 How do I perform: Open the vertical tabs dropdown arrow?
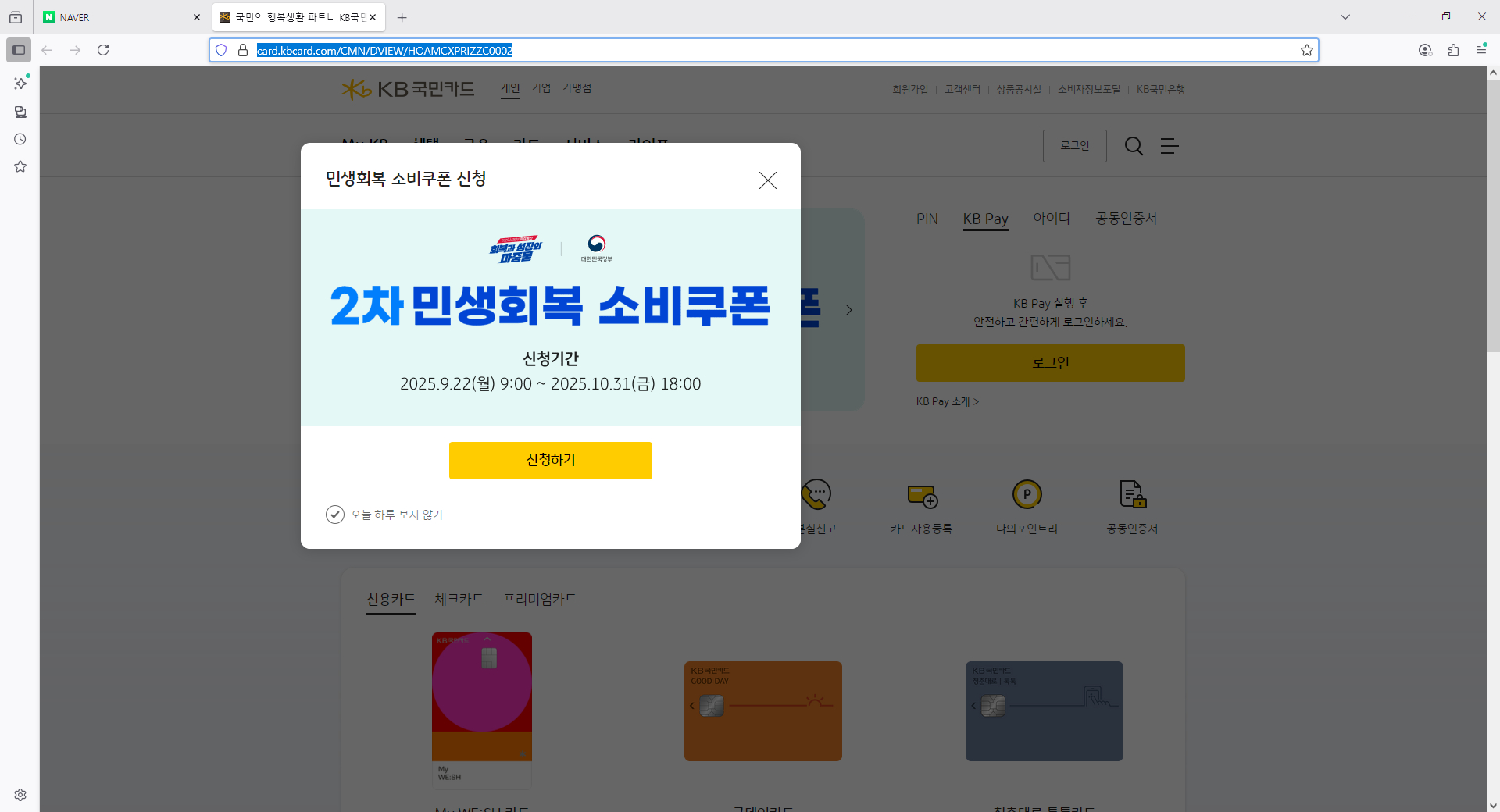[1345, 16]
